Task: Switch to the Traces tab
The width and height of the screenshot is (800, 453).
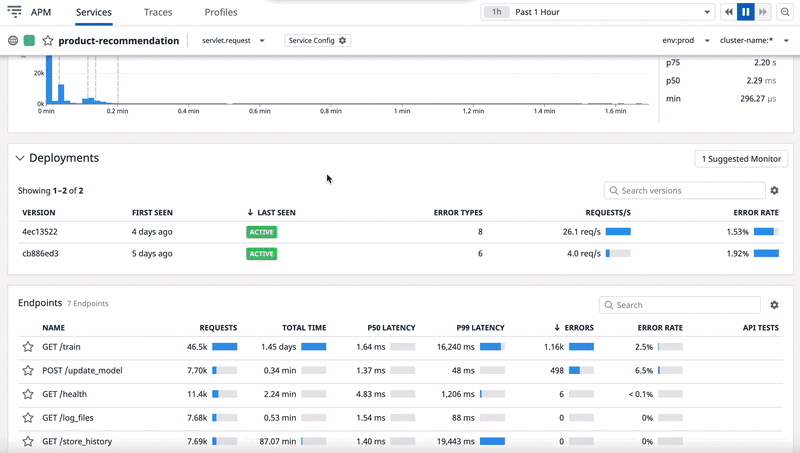Action: (158, 13)
